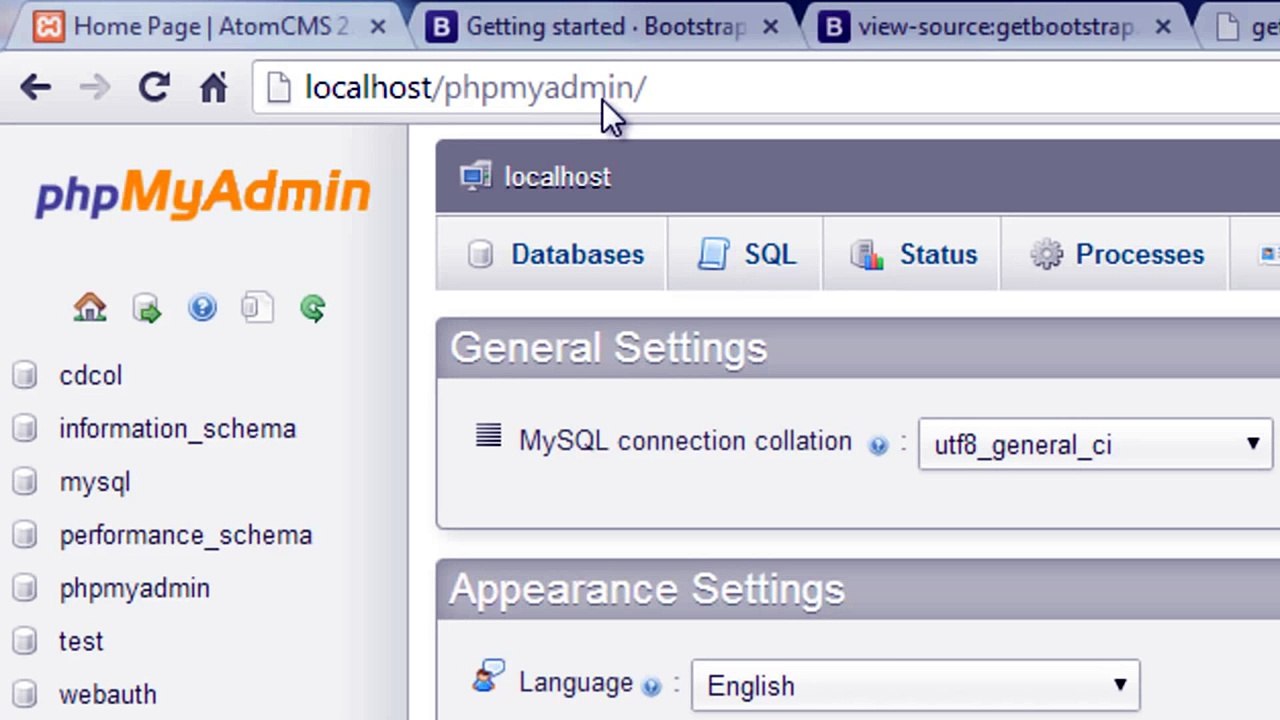Click the help icon beside connection collation
The image size is (1280, 720).
[878, 446]
